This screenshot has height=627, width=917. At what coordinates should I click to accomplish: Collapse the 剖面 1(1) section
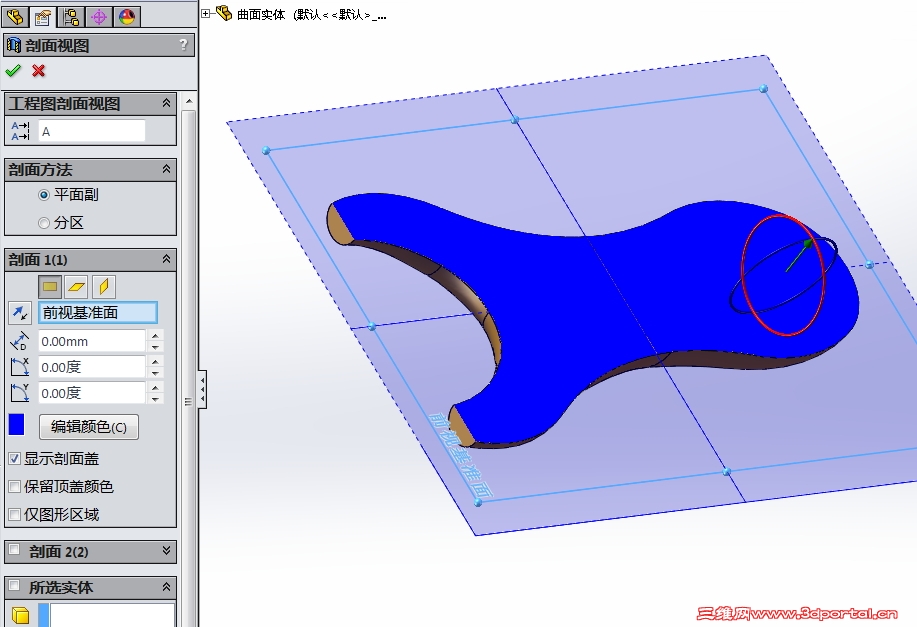pos(166,259)
